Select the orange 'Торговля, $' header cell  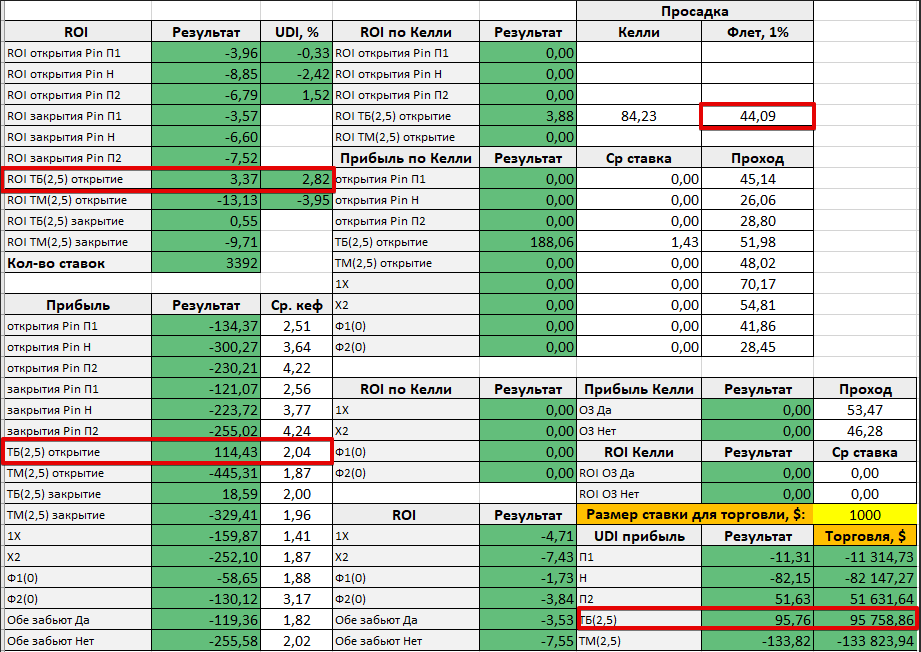[865, 536]
